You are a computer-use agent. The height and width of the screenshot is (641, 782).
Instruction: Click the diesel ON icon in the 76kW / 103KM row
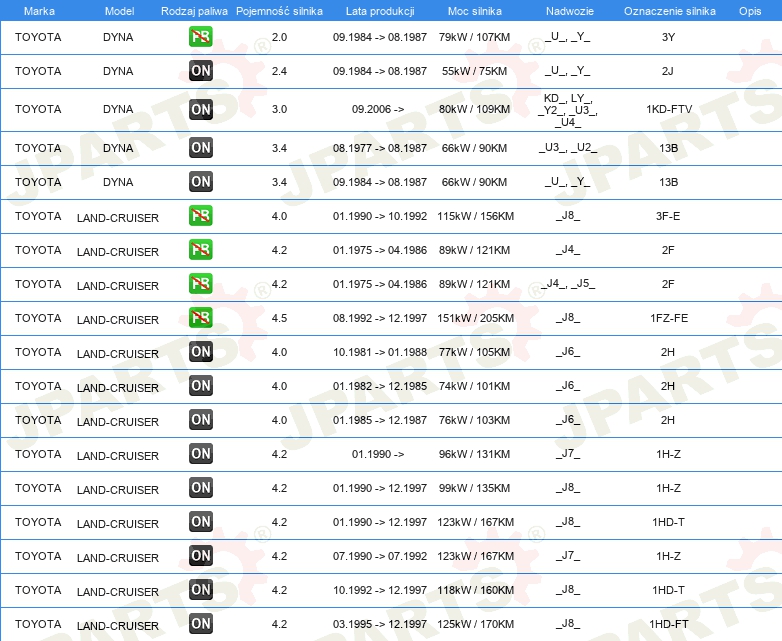200,420
